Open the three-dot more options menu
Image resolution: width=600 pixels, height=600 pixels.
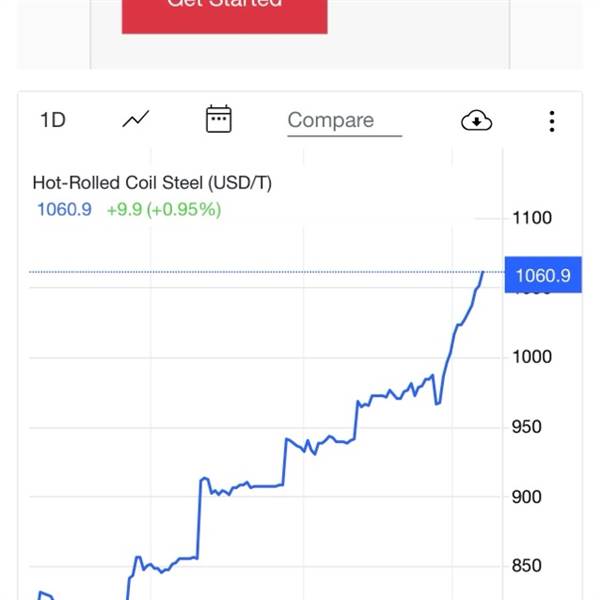coord(551,121)
